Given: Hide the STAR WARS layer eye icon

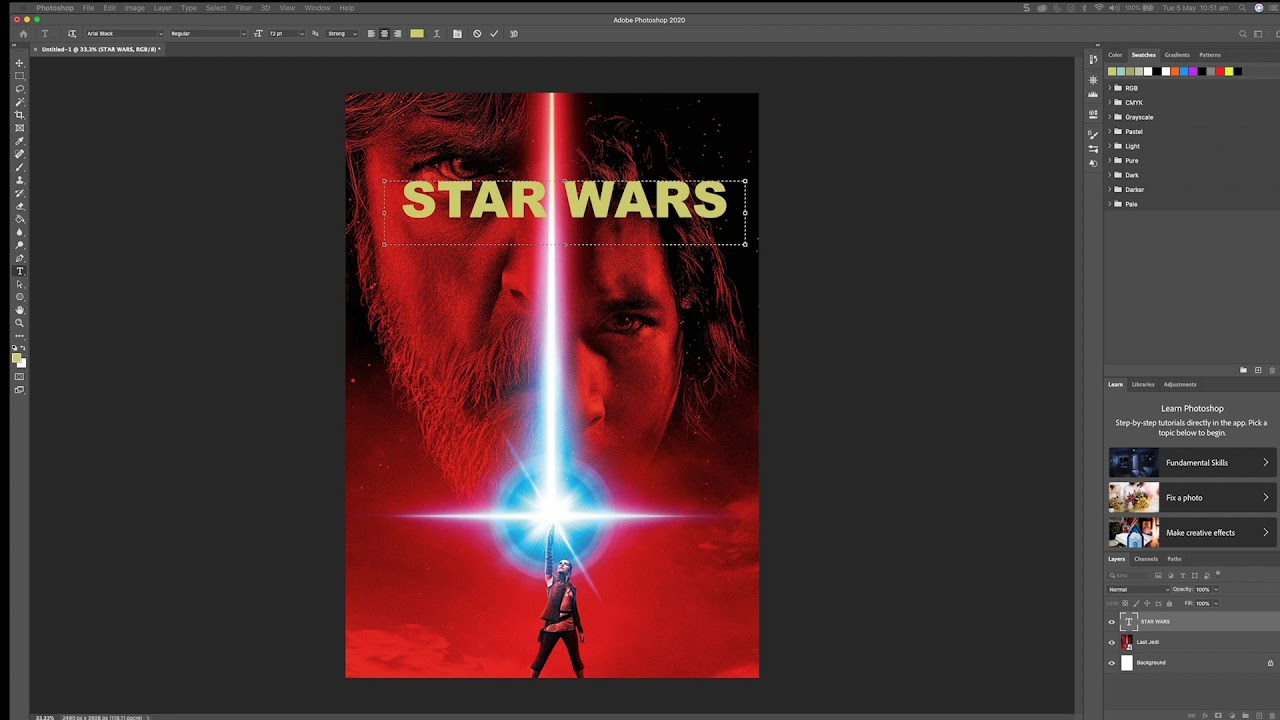Looking at the screenshot, I should point(1111,622).
